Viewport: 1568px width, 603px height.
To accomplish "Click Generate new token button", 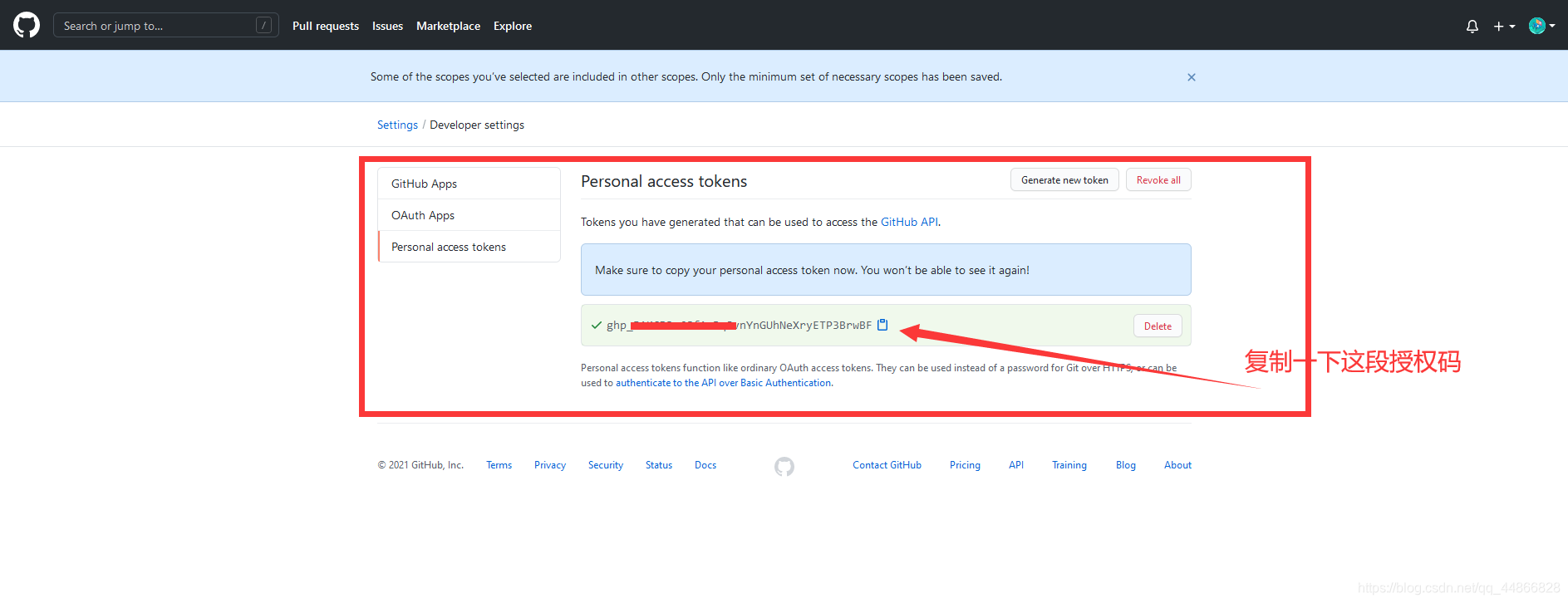I will (1064, 180).
